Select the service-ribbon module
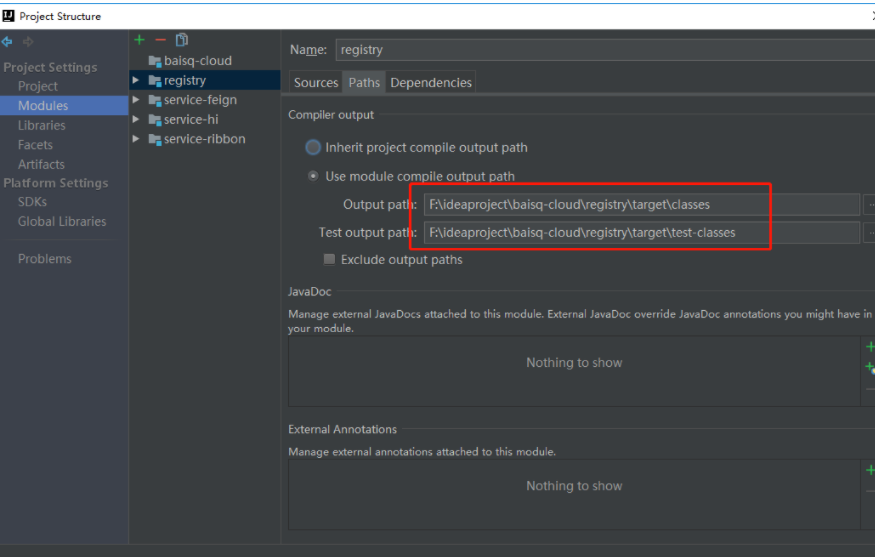 tap(204, 139)
